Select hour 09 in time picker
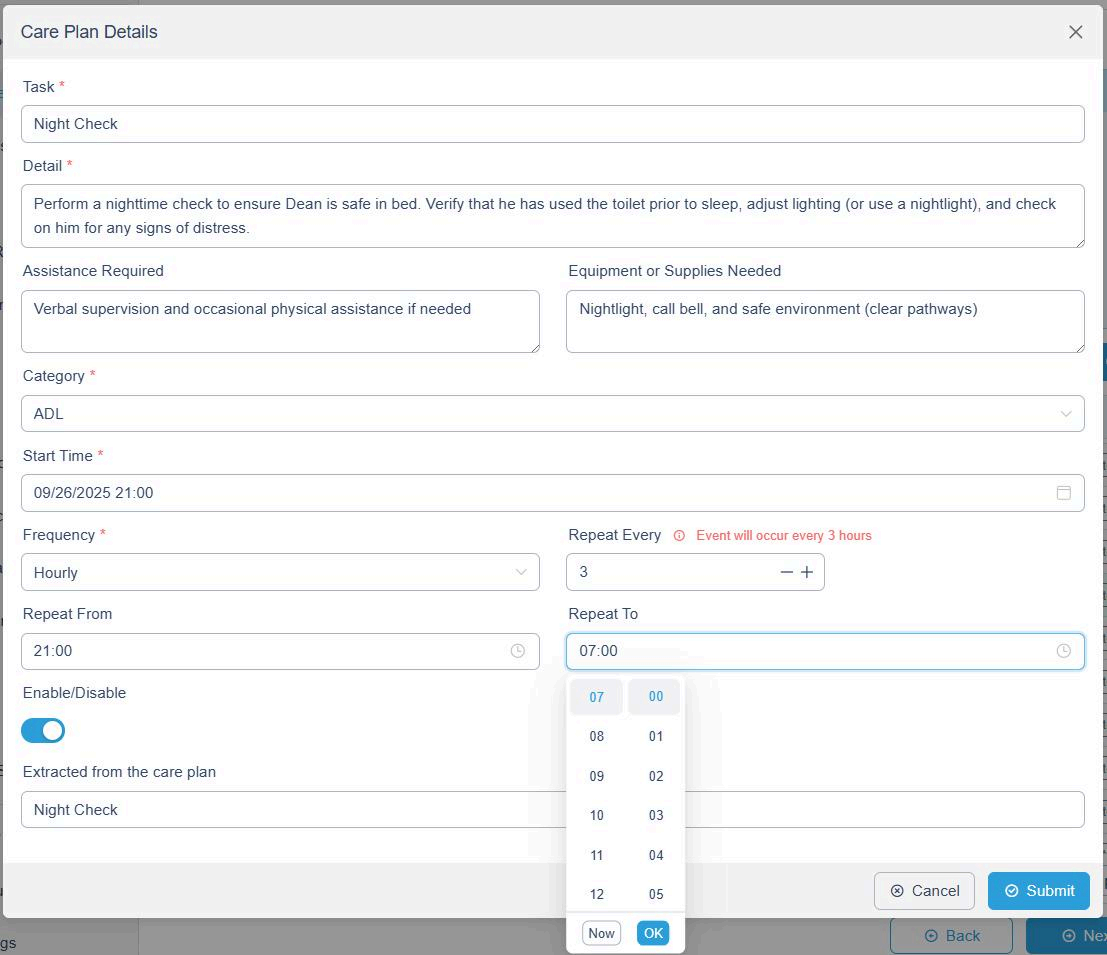Viewport: 1107px width, 955px height. tap(596, 776)
